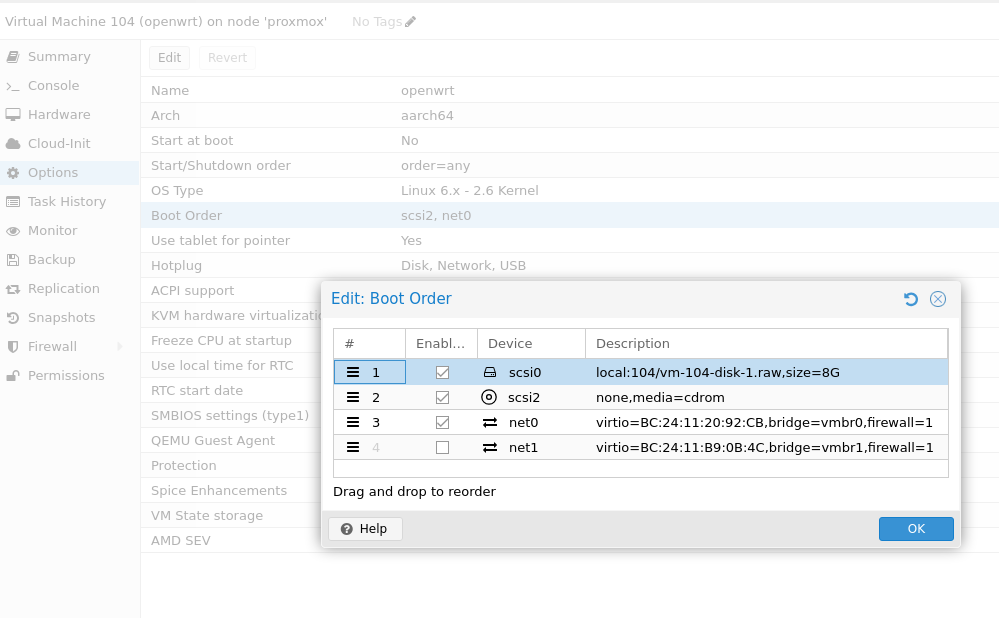Click the drag handle icon for net1 row
999x618 pixels.
[x=353, y=447]
